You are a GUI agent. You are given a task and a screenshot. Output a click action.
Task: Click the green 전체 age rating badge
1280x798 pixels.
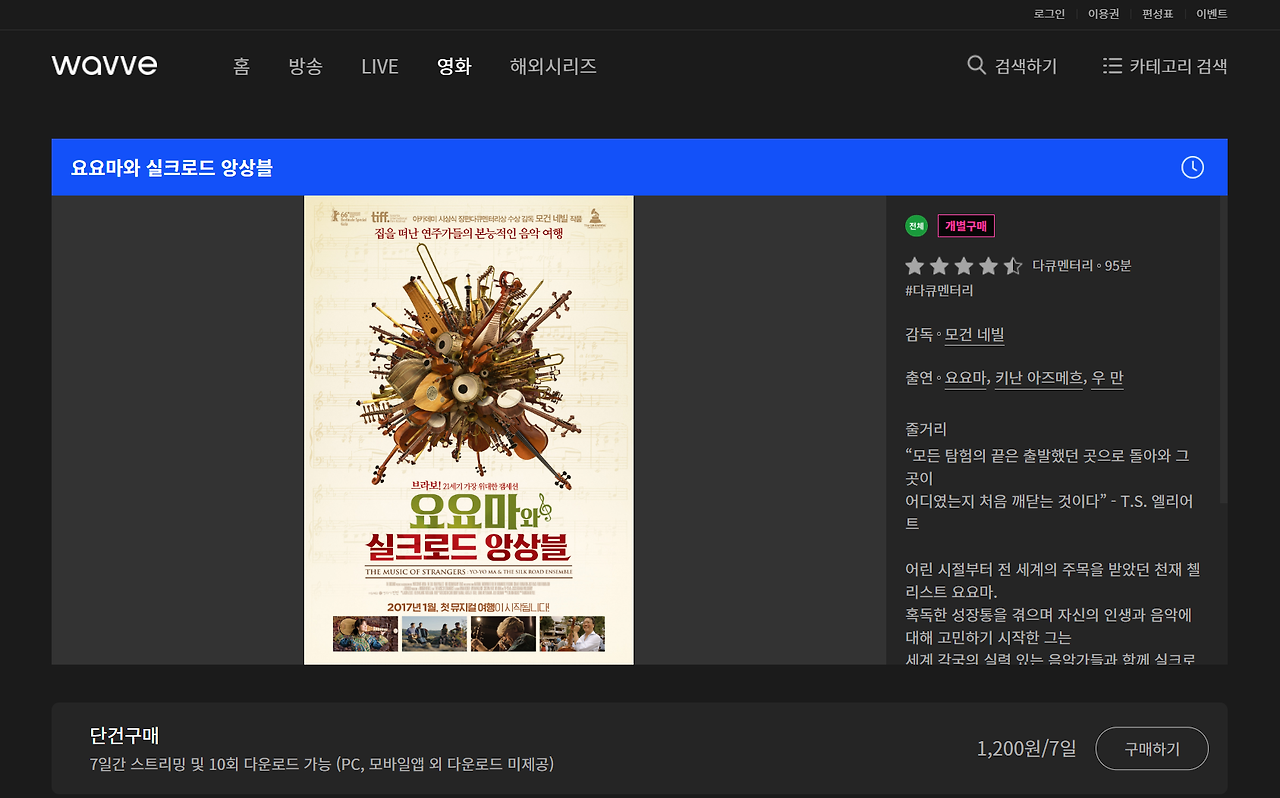coord(916,225)
